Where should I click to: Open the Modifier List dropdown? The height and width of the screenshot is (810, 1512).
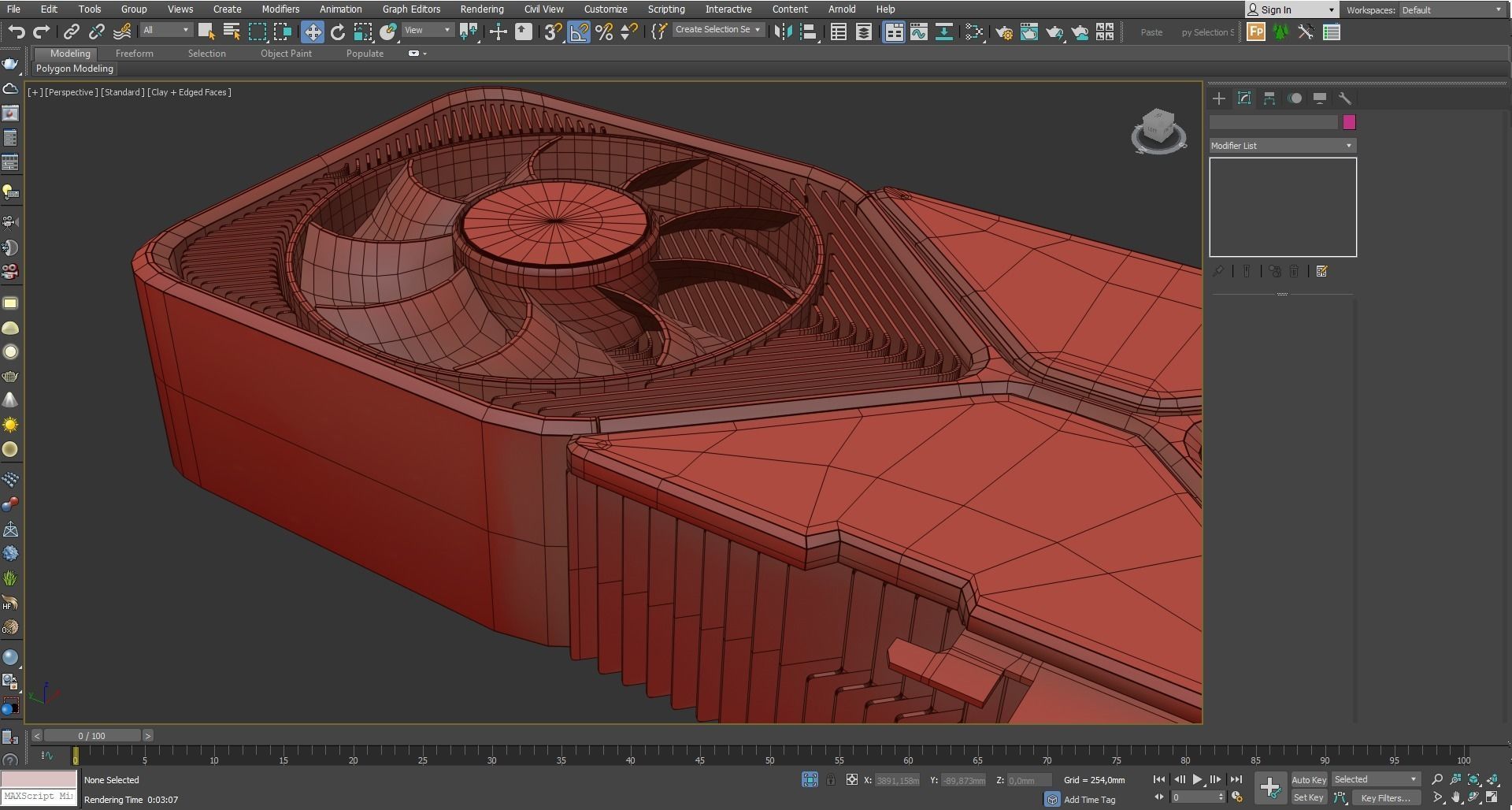(x=1282, y=146)
